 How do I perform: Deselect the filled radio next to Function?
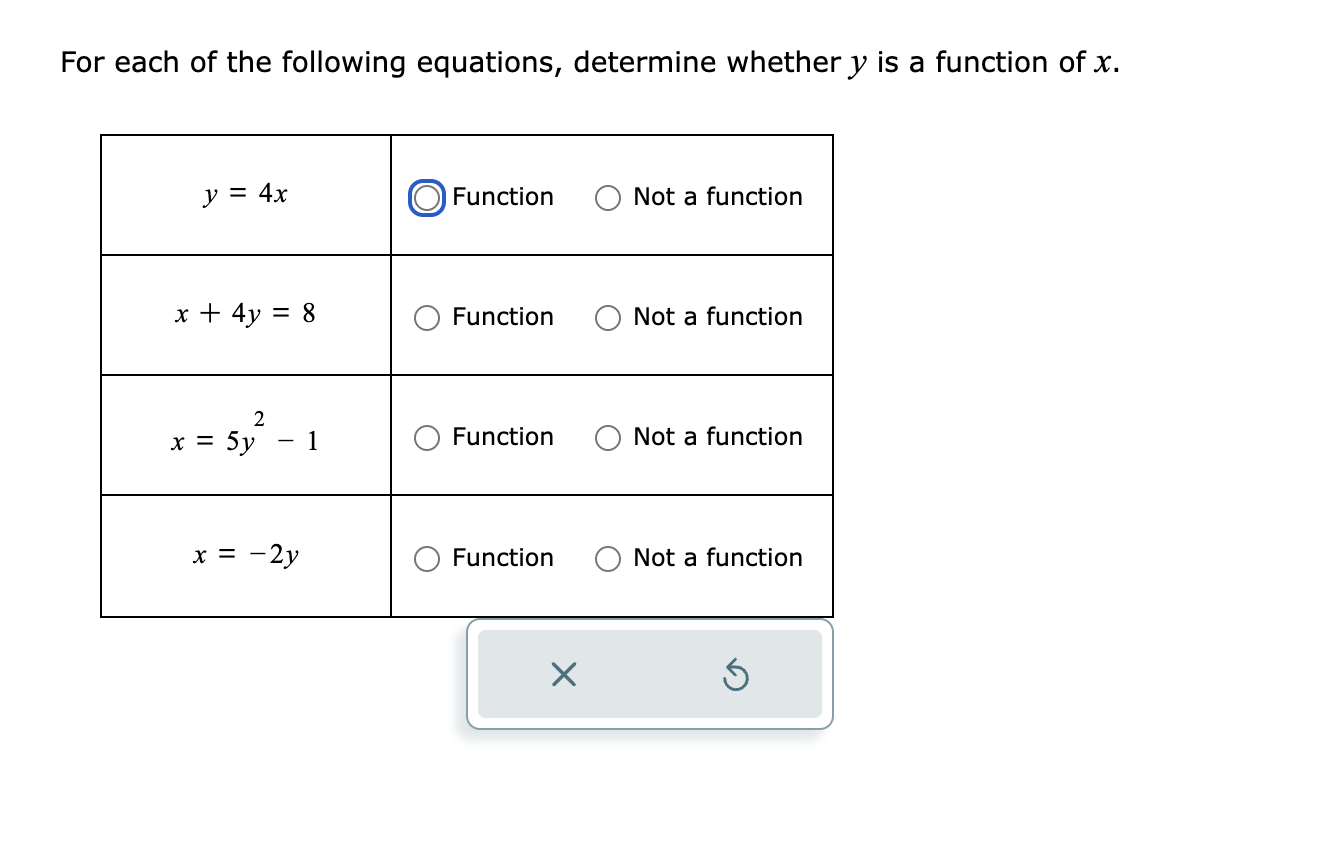tap(427, 197)
